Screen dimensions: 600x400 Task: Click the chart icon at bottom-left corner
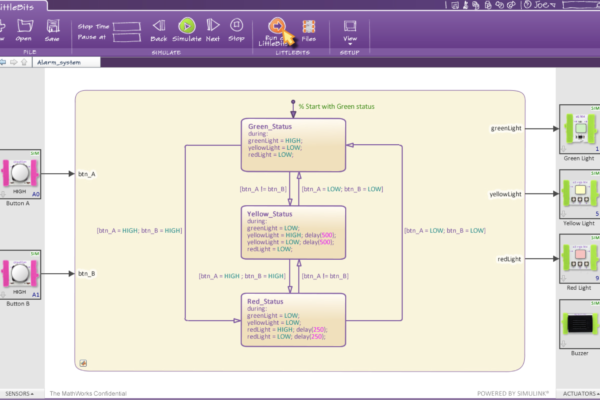coord(84,363)
